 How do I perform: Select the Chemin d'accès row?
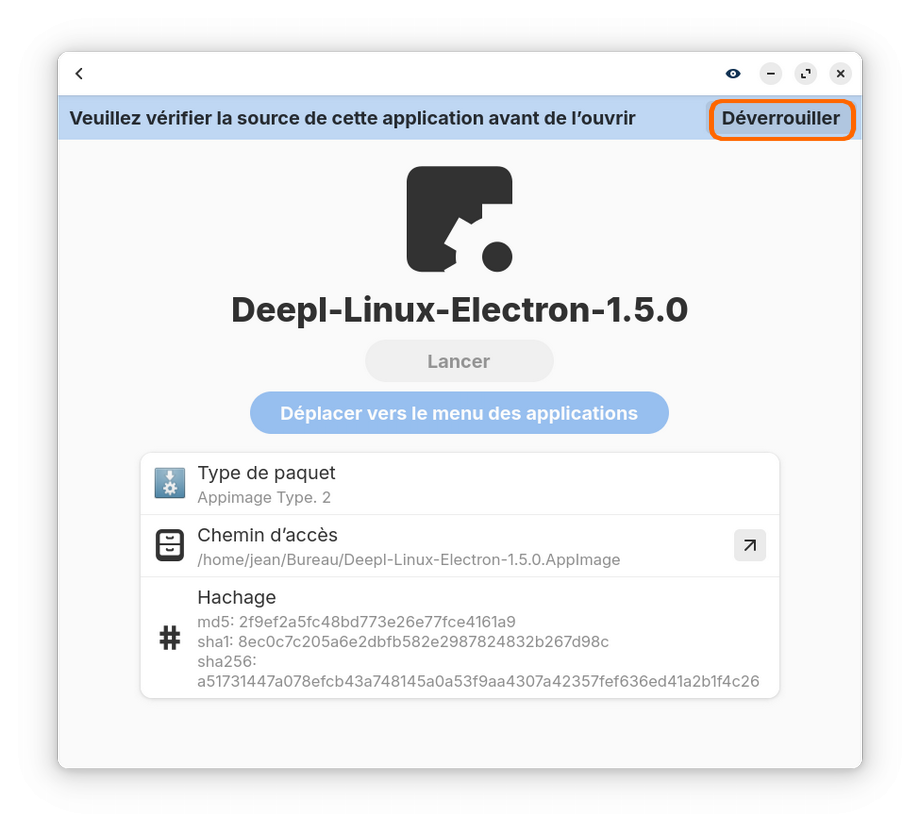[460, 546]
